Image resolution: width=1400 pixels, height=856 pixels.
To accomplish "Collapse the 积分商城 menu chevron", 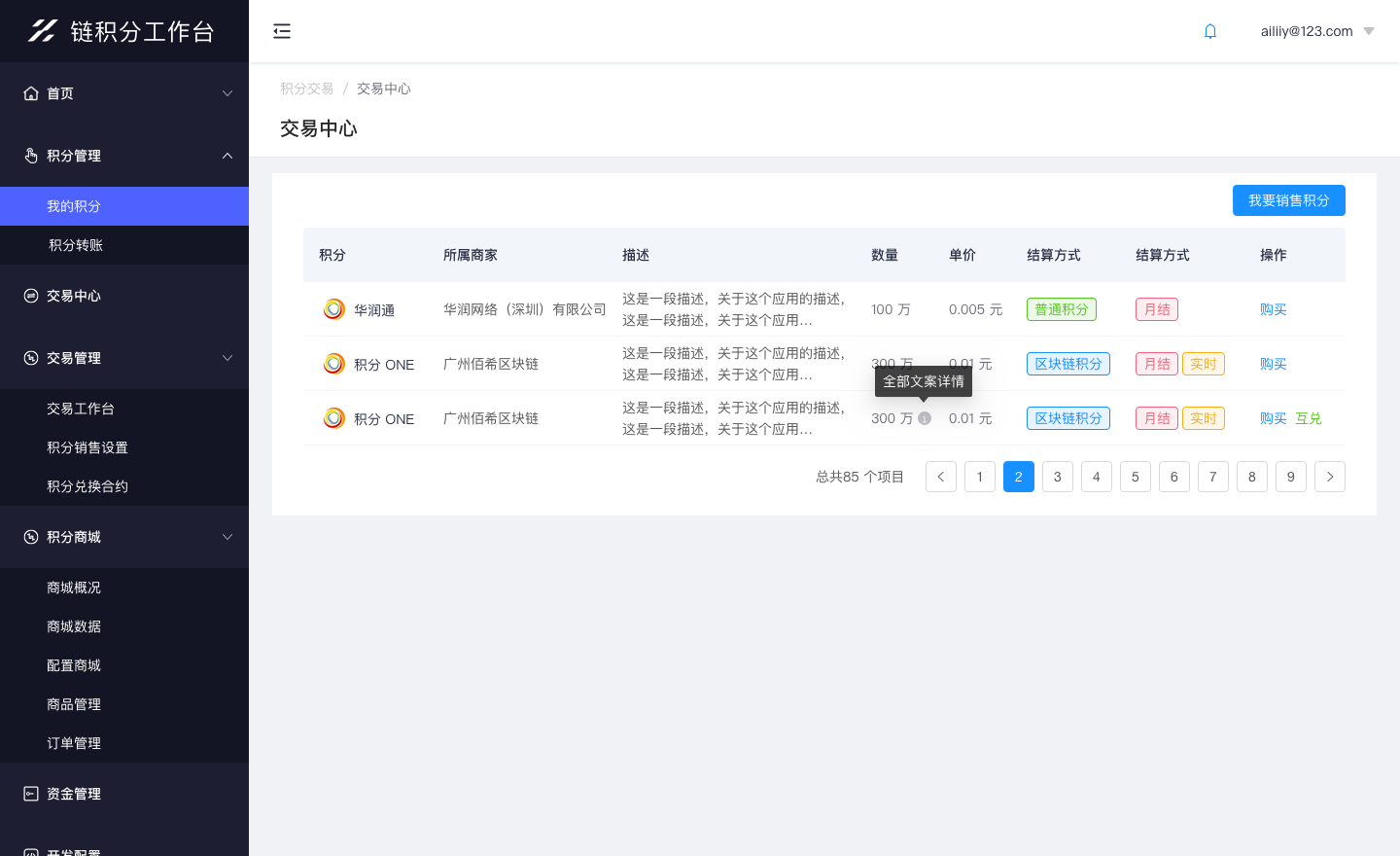I will [x=227, y=537].
